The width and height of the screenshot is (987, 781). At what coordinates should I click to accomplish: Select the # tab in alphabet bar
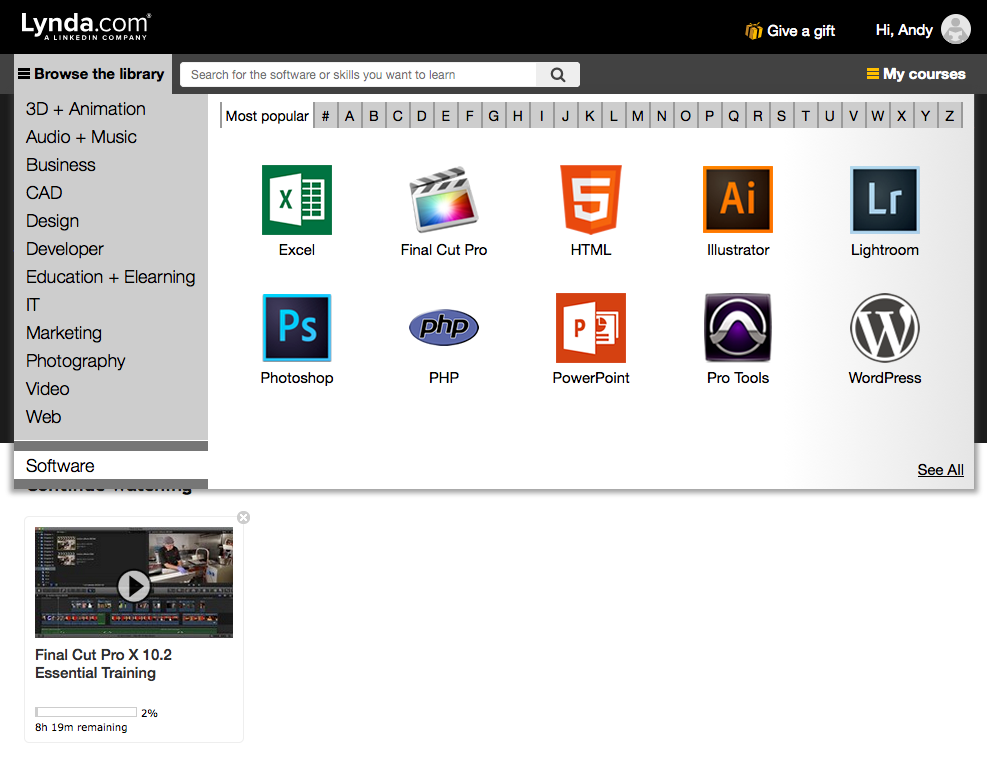[325, 116]
